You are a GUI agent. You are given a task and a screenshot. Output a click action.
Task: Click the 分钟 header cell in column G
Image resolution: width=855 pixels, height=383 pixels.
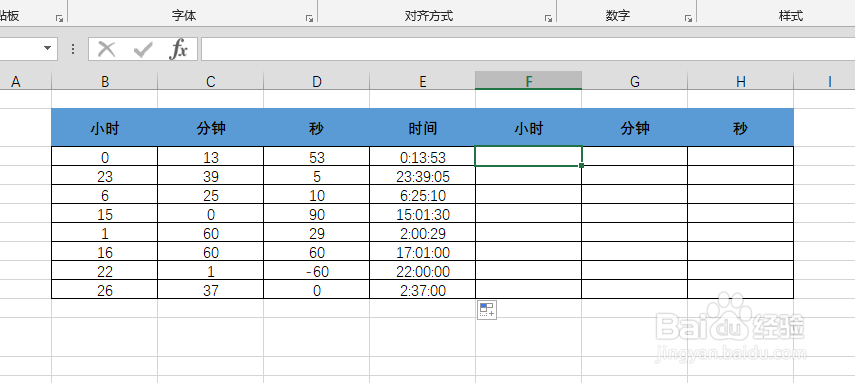tap(635, 128)
